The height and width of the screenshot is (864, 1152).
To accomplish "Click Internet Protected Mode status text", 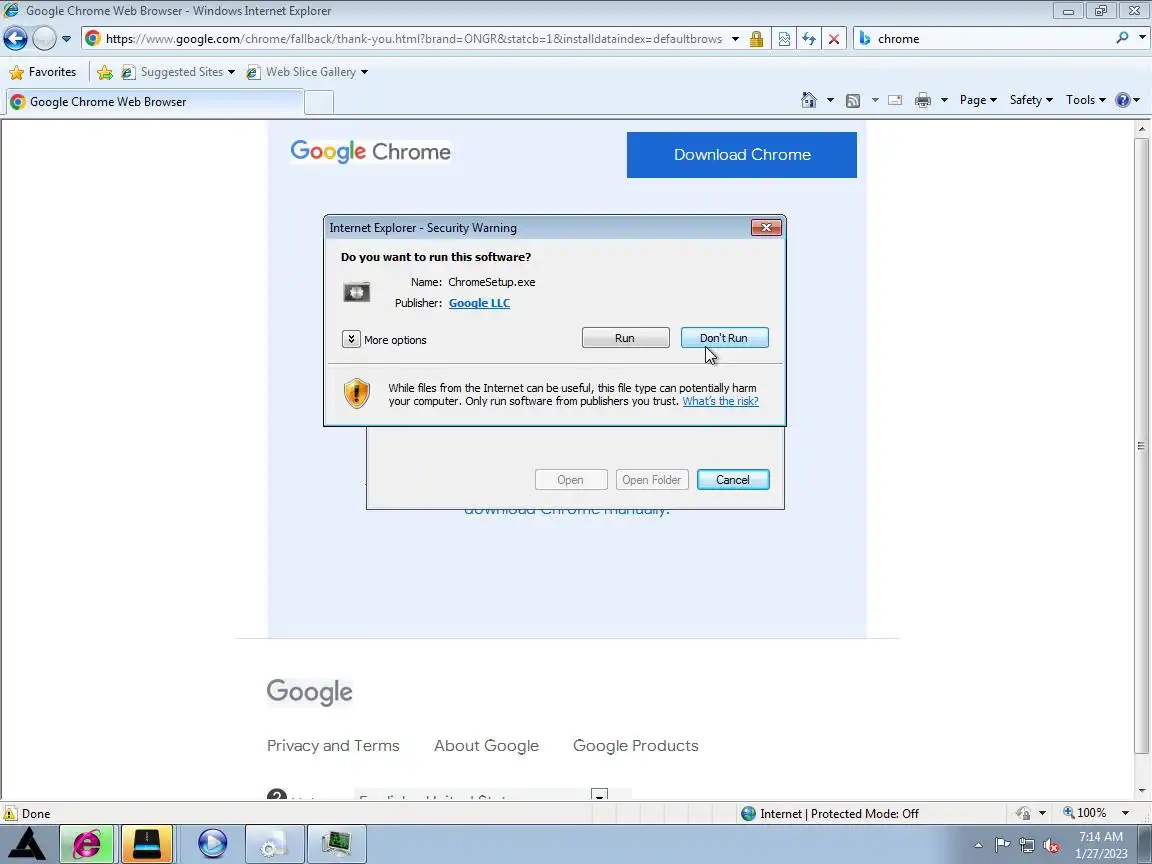I will point(839,813).
